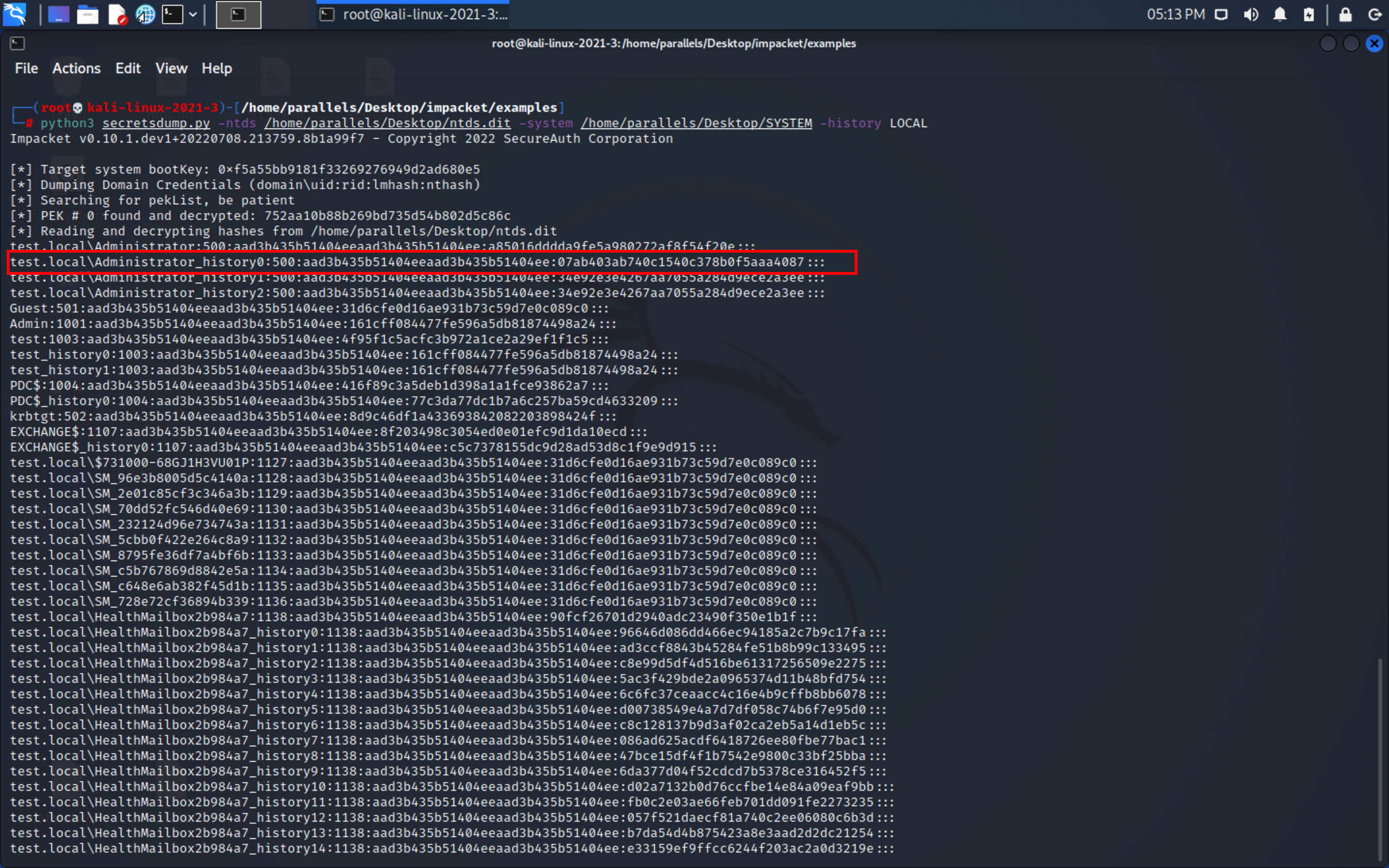Viewport: 1389px width, 868px height.
Task: Click the PEK # 0 found line
Action: 260,216
